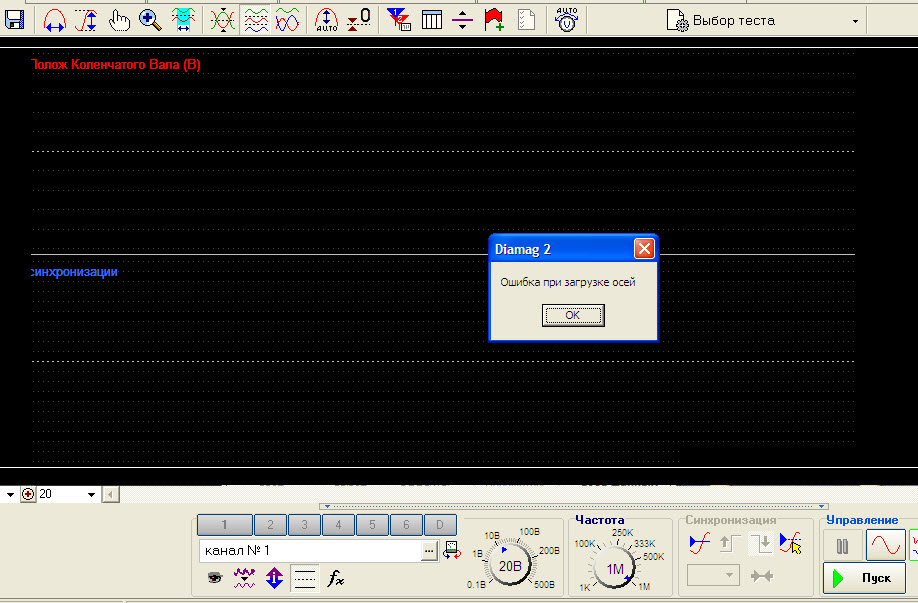Open the fx function icon

pos(335,578)
